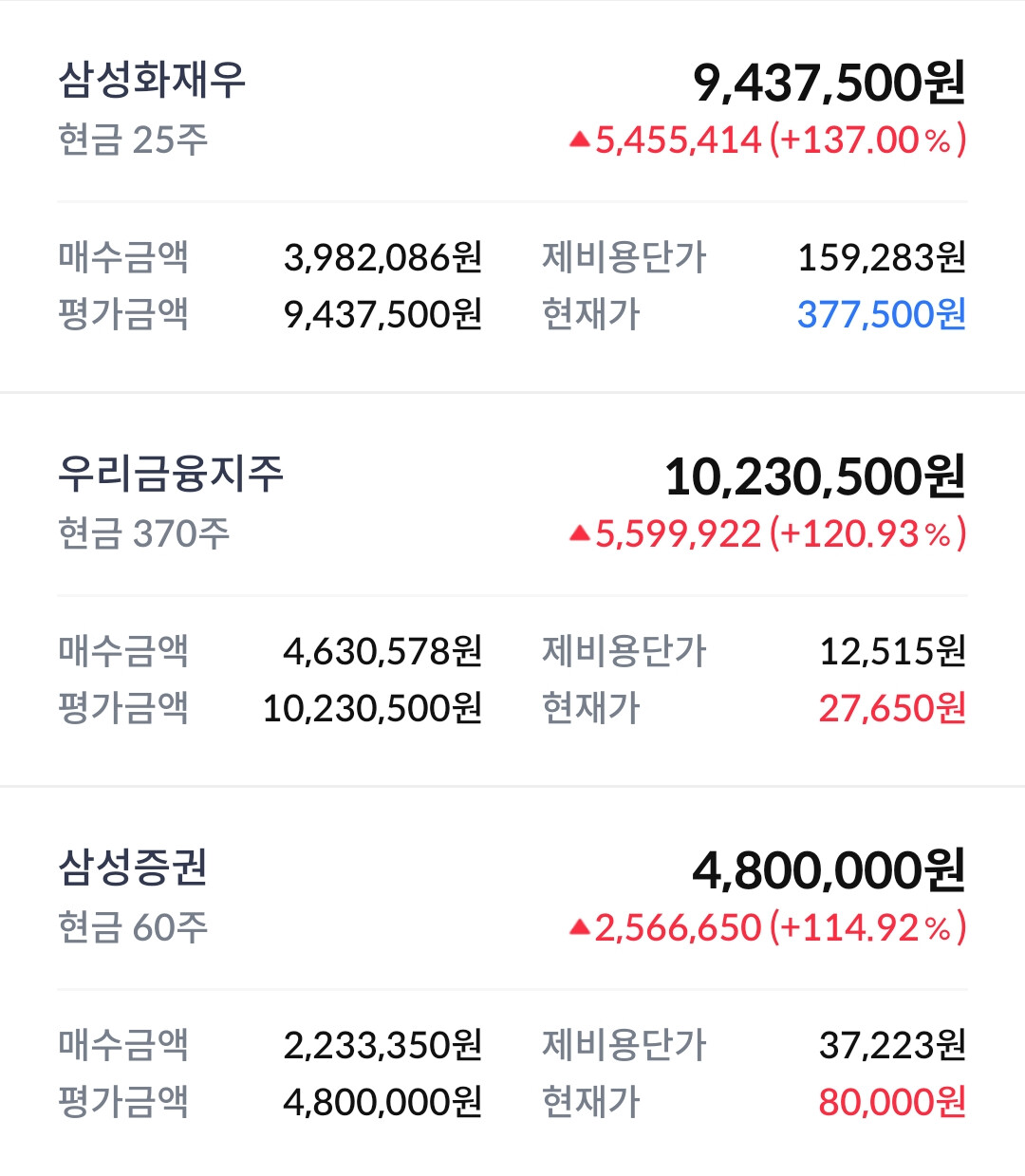This screenshot has height=1176, width=1025.
Task: Select the +137.00% return percentage
Action: [x=867, y=140]
